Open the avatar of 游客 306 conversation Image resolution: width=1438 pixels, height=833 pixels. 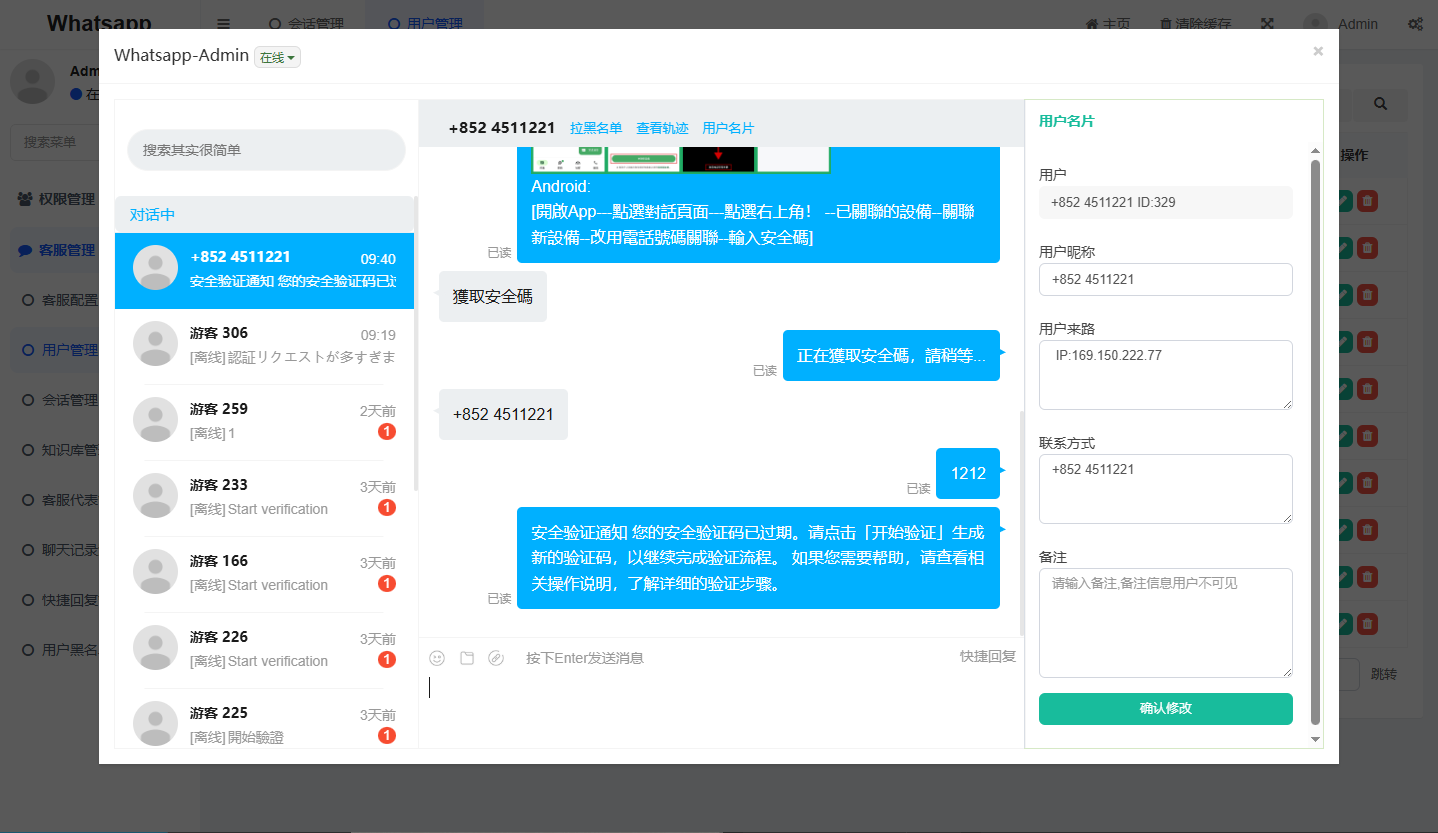[x=156, y=344]
